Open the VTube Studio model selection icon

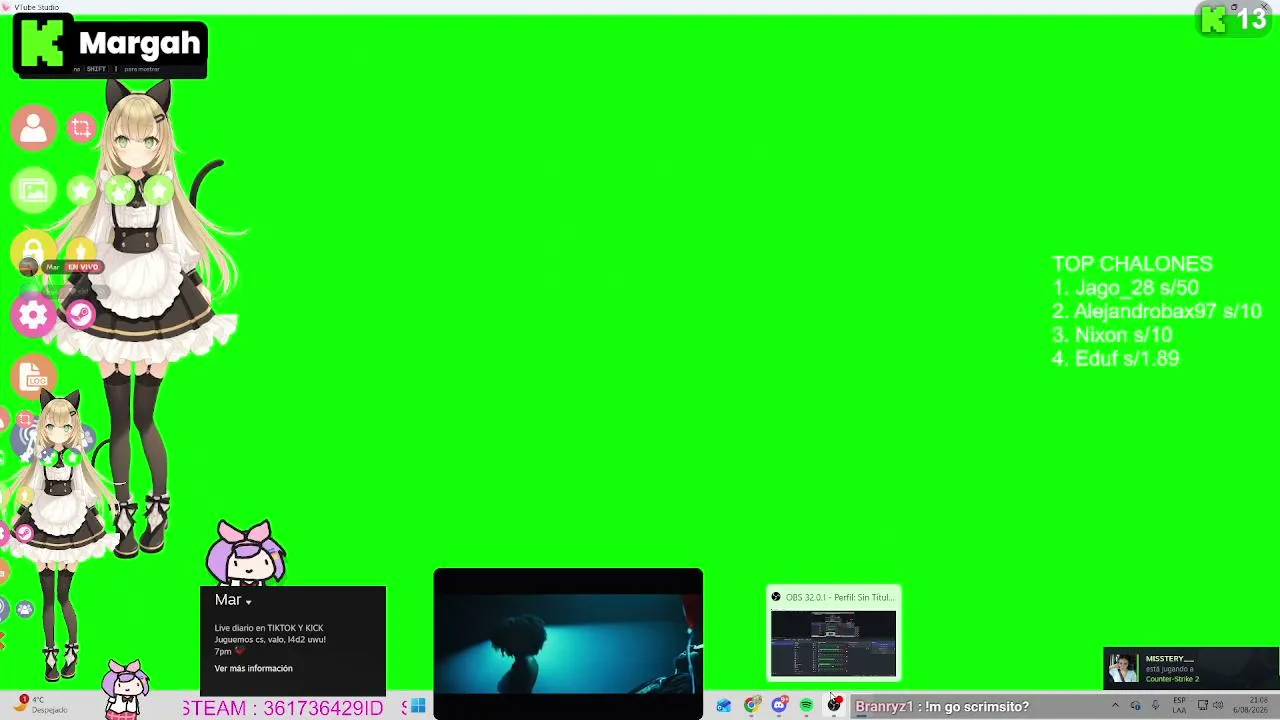[x=33, y=128]
